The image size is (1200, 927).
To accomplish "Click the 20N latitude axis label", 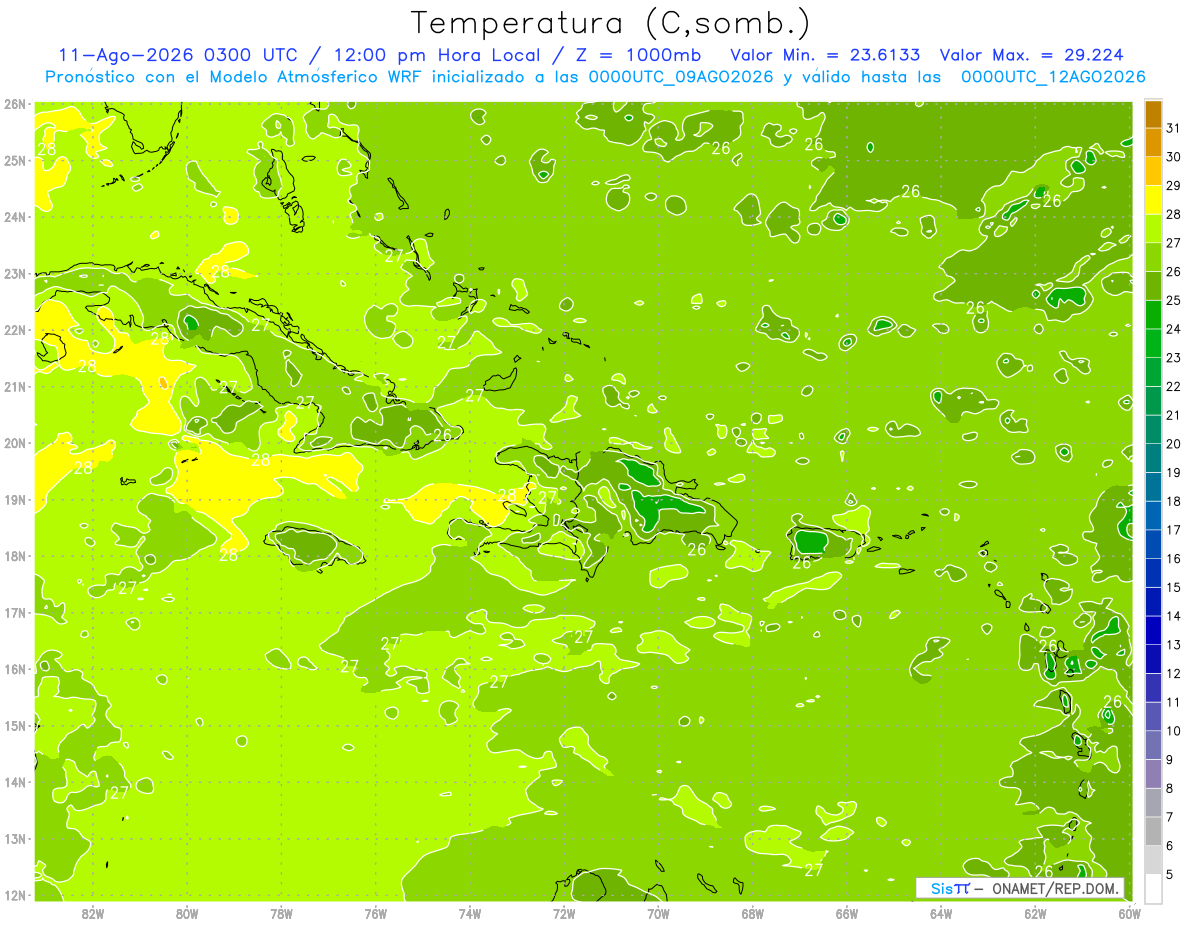I will (x=15, y=443).
